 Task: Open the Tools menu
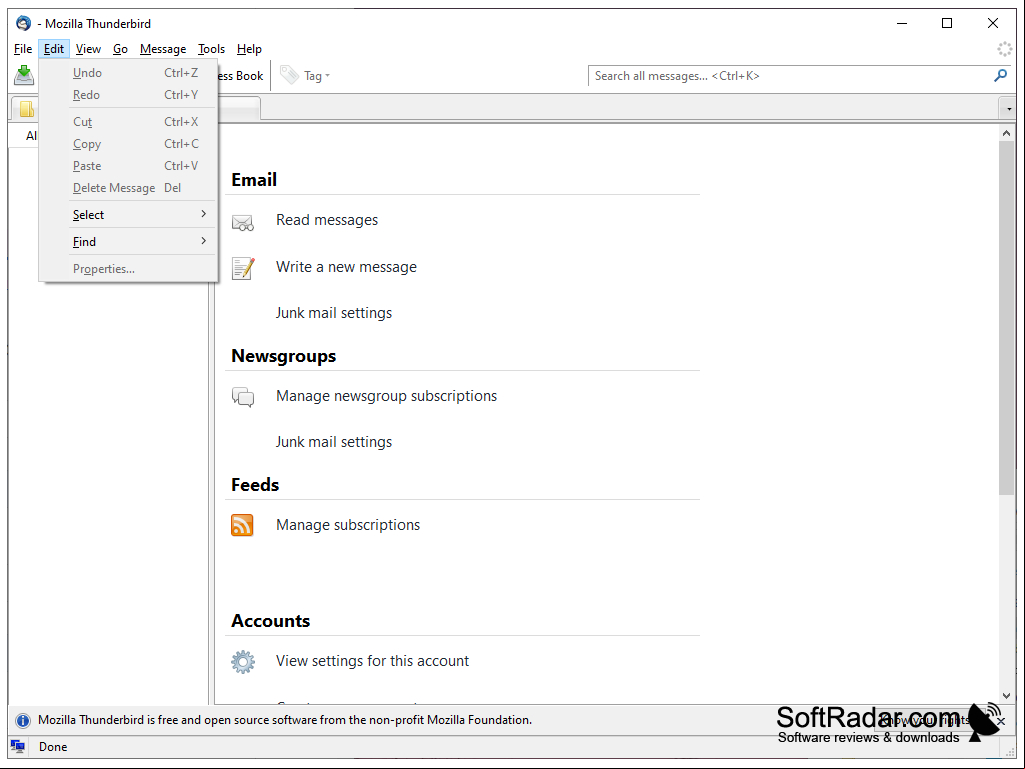click(x=211, y=49)
